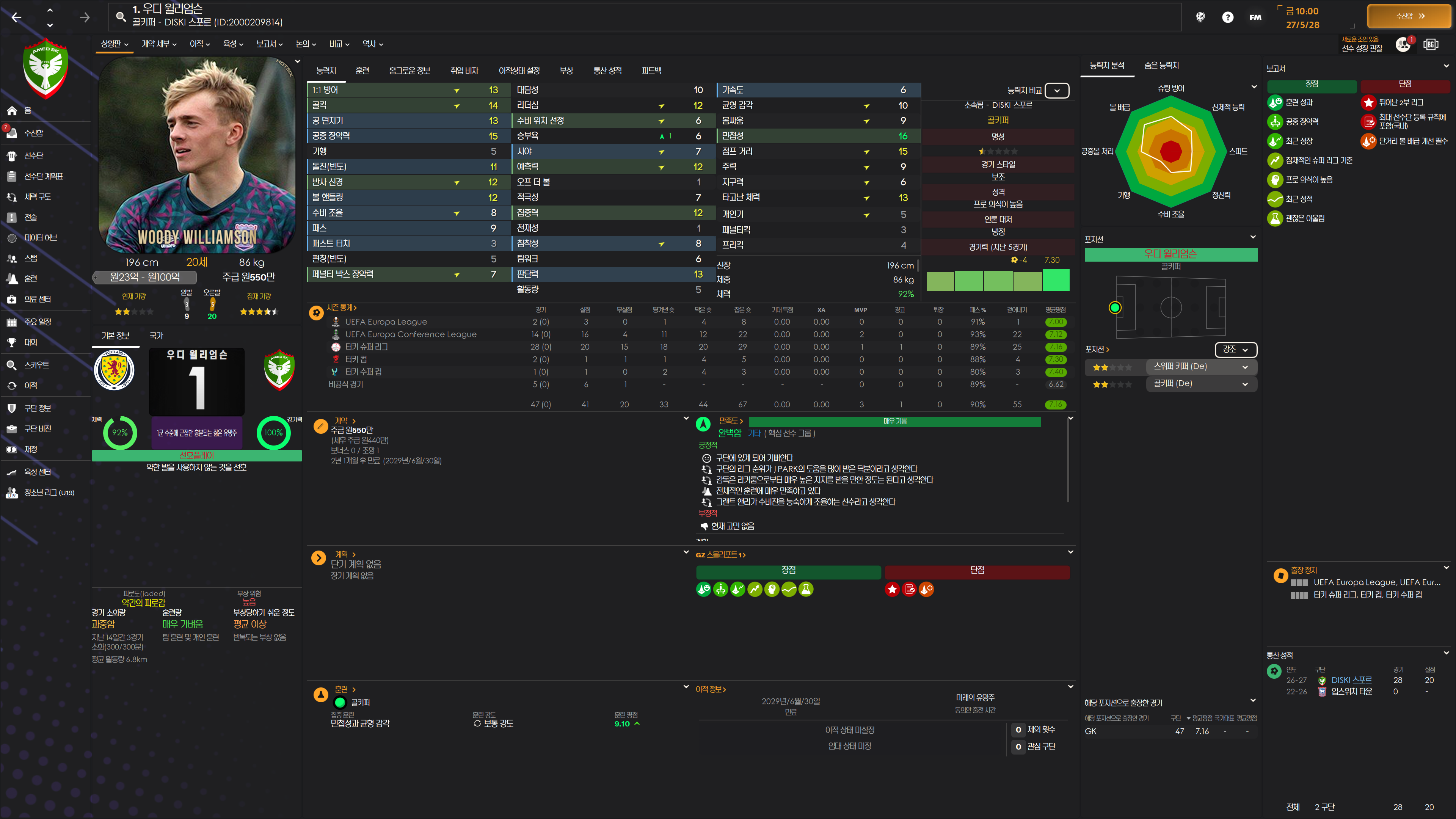1456x819 pixels.
Task: Open the 스위퍼 키퍼 (De) role dropdown
Action: (1200, 367)
